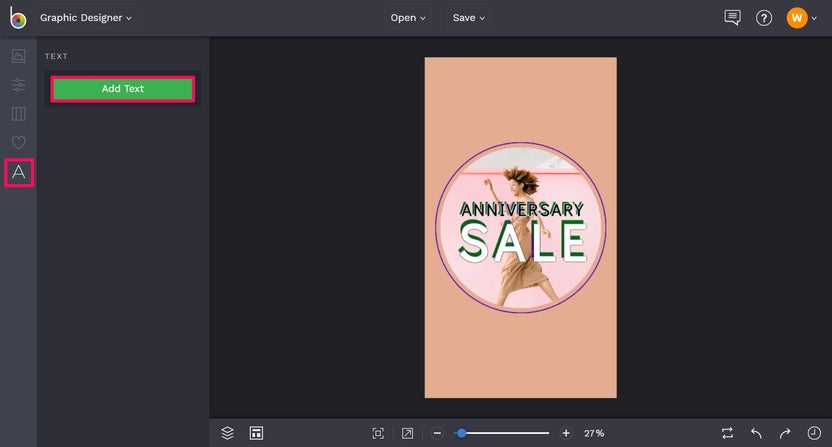Open the Templates sidebar tab
The width and height of the screenshot is (832, 447).
[x=19, y=114]
